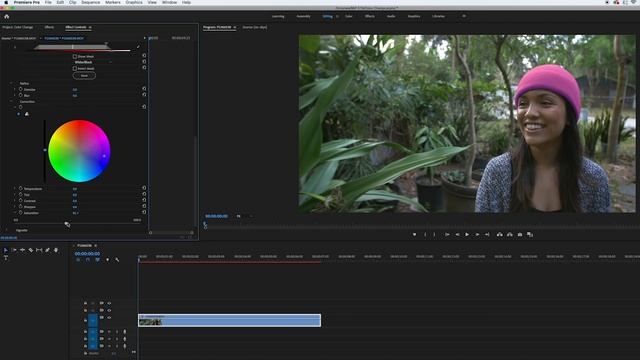This screenshot has height=360, width=640.
Task: Select the Ripple Edit tool
Action: [x=22, y=250]
